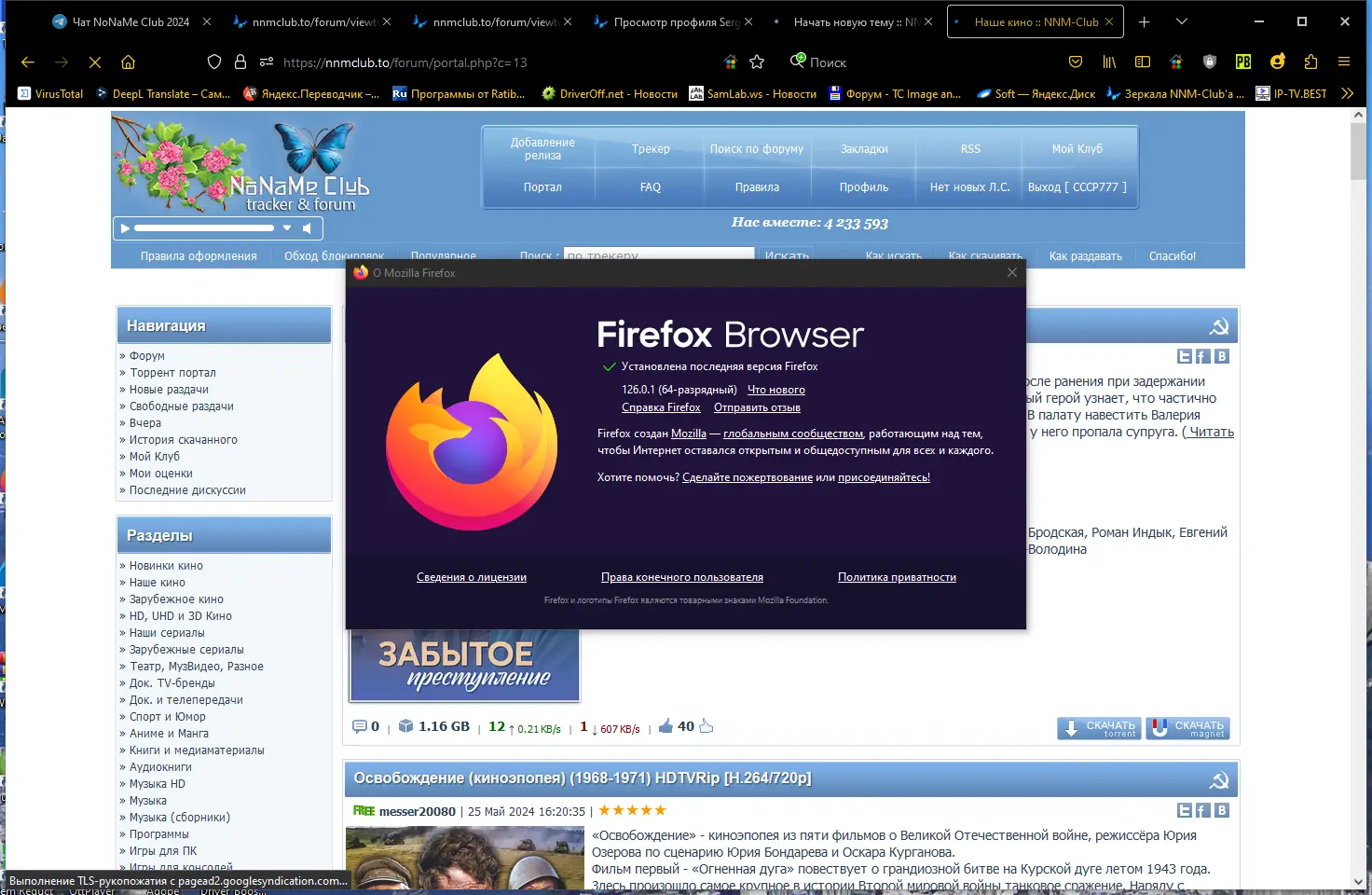Click the five-star rating beside messer20080
This screenshot has width=1372, height=895.
coord(632,811)
